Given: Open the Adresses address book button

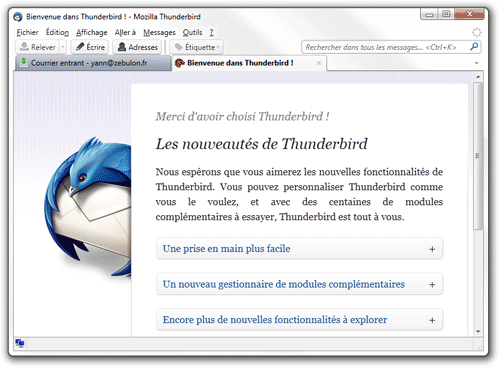Looking at the screenshot, I should pos(137,47).
